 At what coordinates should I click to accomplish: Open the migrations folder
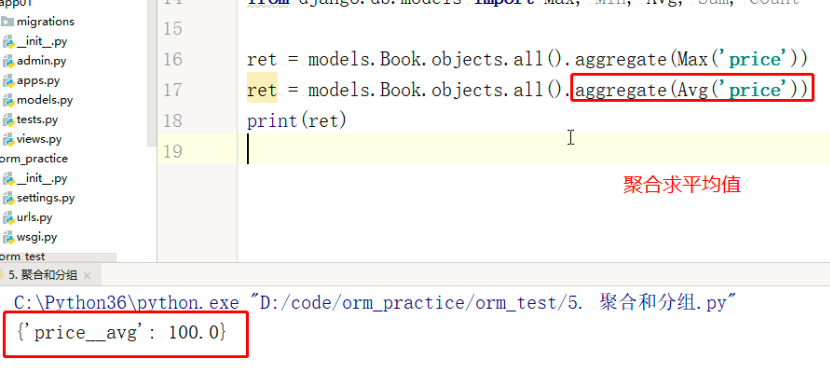click(45, 22)
